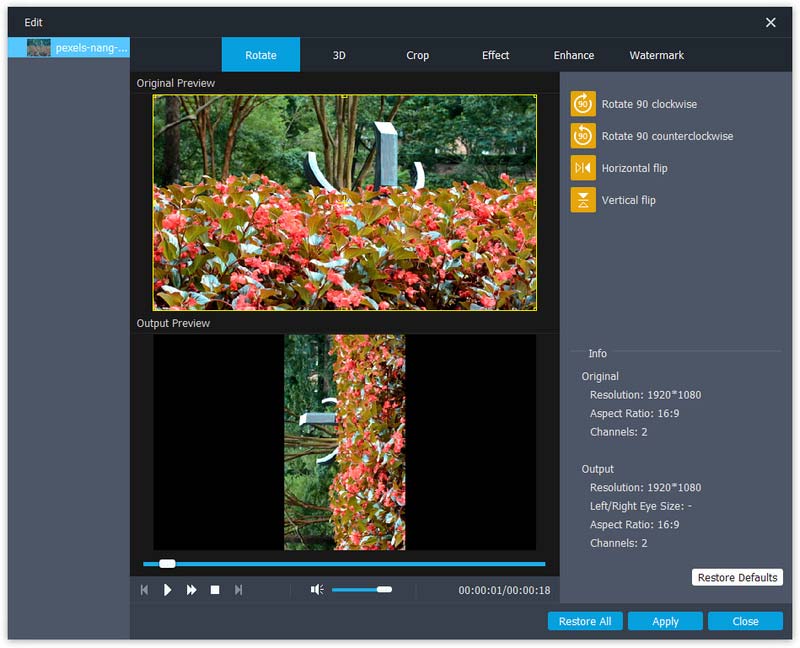Open the Watermark tab

tap(657, 56)
